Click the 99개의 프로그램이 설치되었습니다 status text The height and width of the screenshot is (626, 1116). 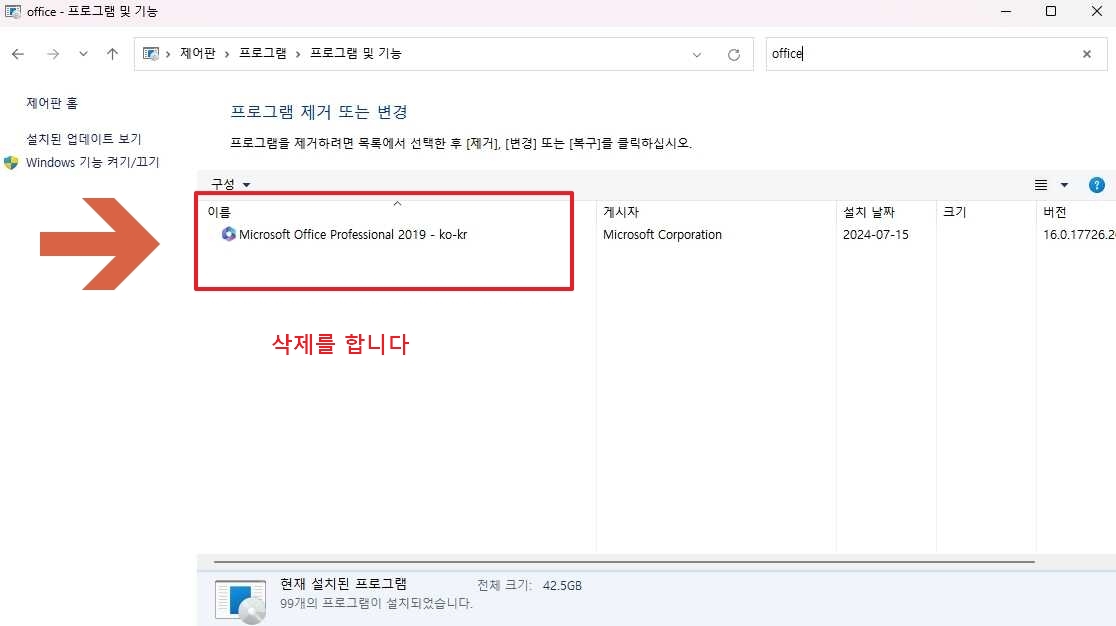pos(376,603)
